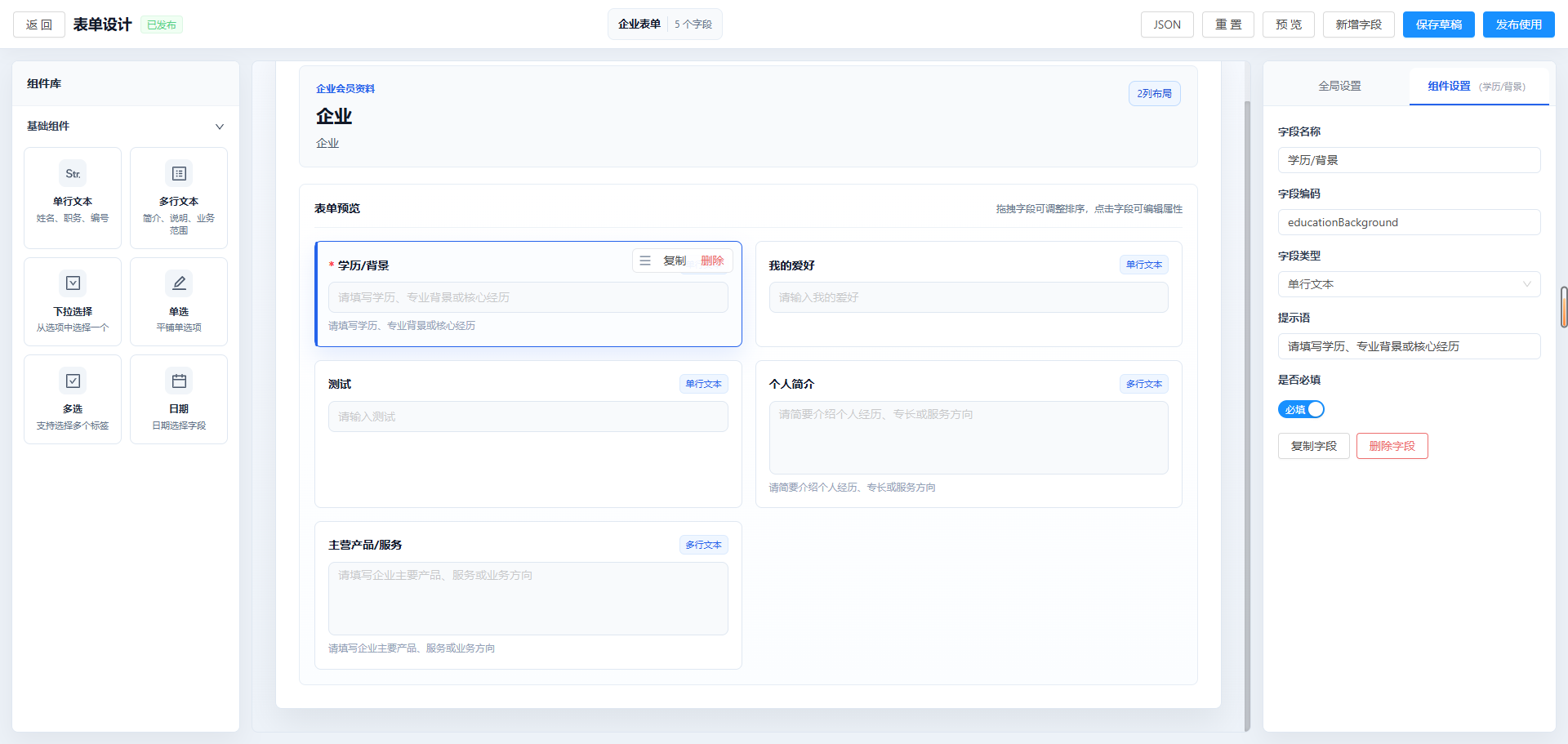Click the 保存草稿 button
The width and height of the screenshot is (1568, 744).
click(x=1438, y=25)
